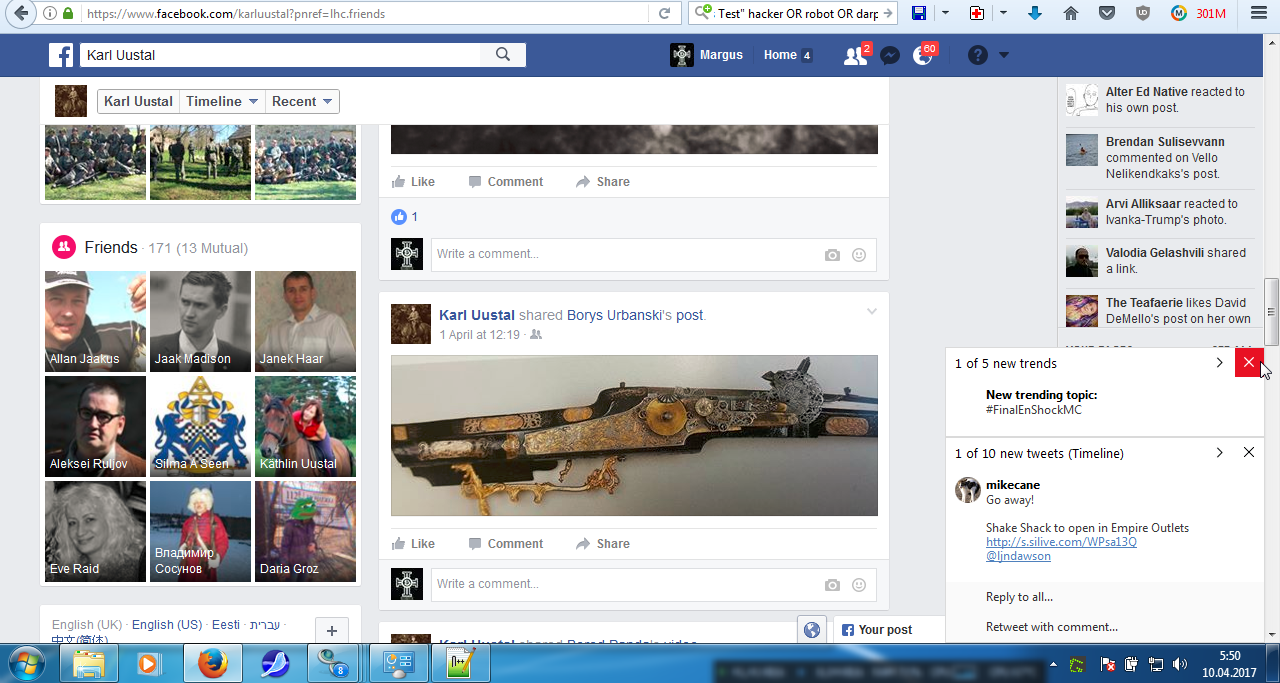This screenshot has width=1280, height=683.
Task: Click Retweet with comment
Action: pos(1052,627)
